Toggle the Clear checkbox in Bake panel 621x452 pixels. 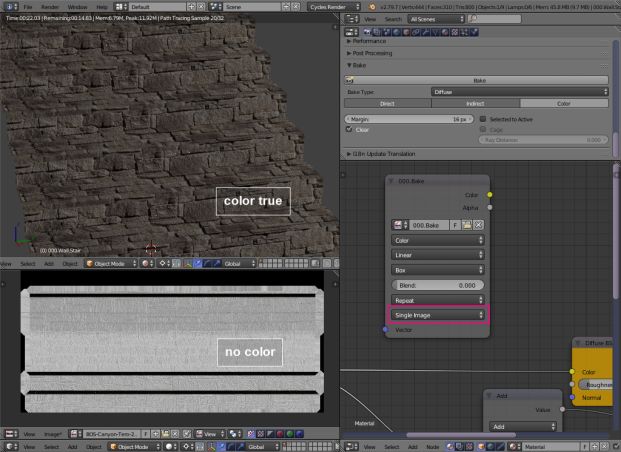[349, 129]
